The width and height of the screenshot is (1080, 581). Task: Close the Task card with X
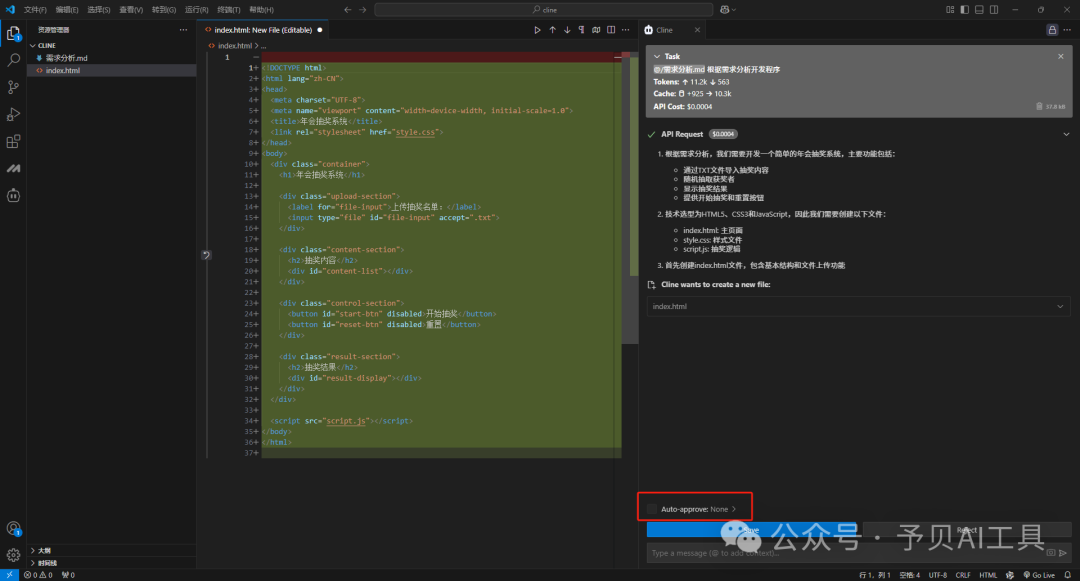[1061, 56]
